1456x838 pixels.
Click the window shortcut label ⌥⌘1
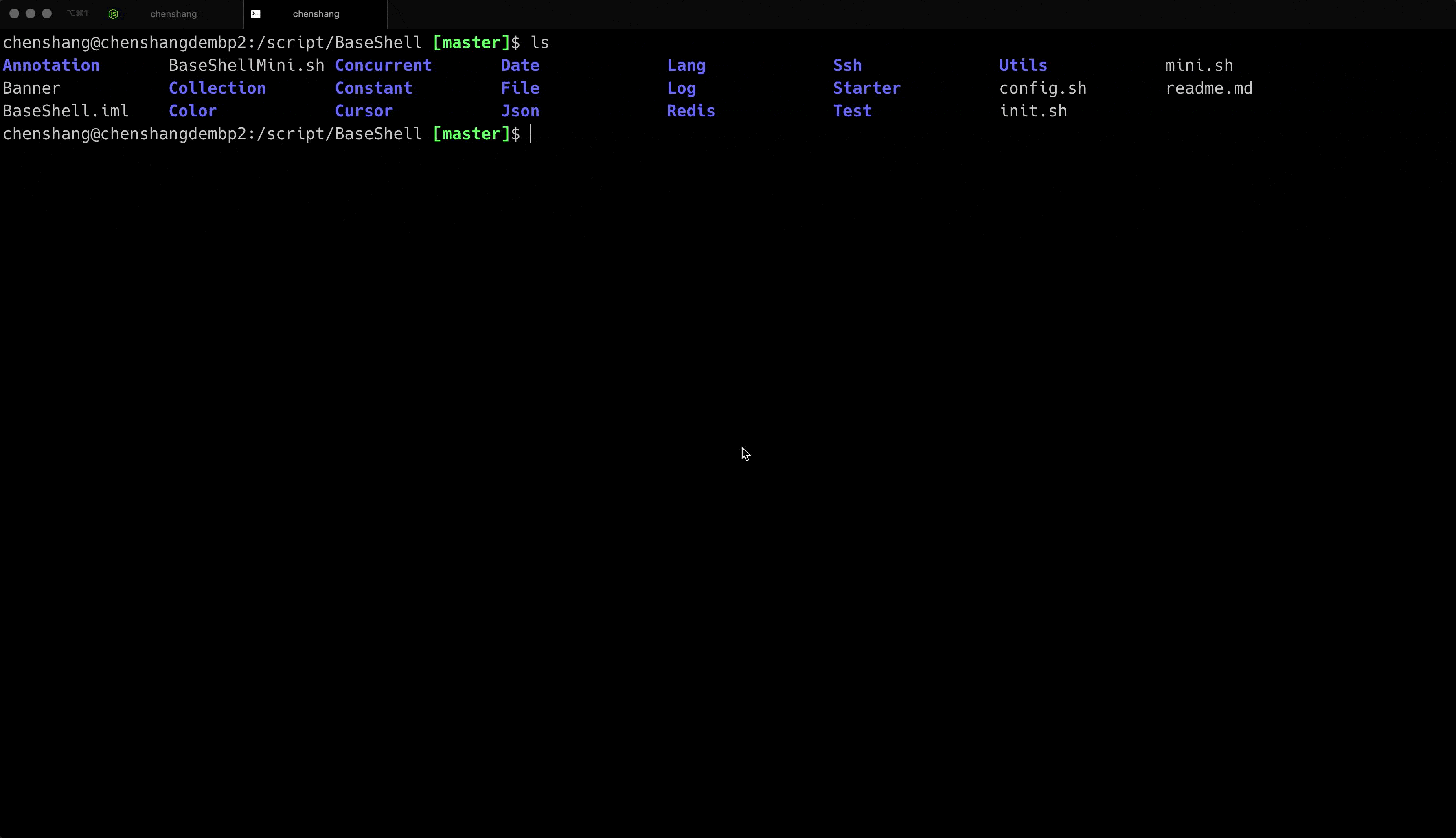(x=77, y=13)
